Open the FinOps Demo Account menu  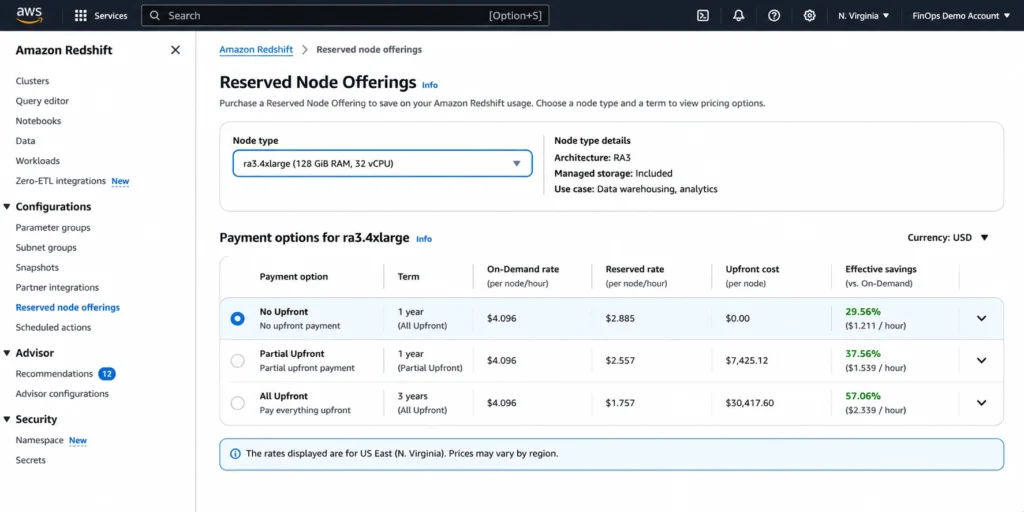[x=961, y=16]
